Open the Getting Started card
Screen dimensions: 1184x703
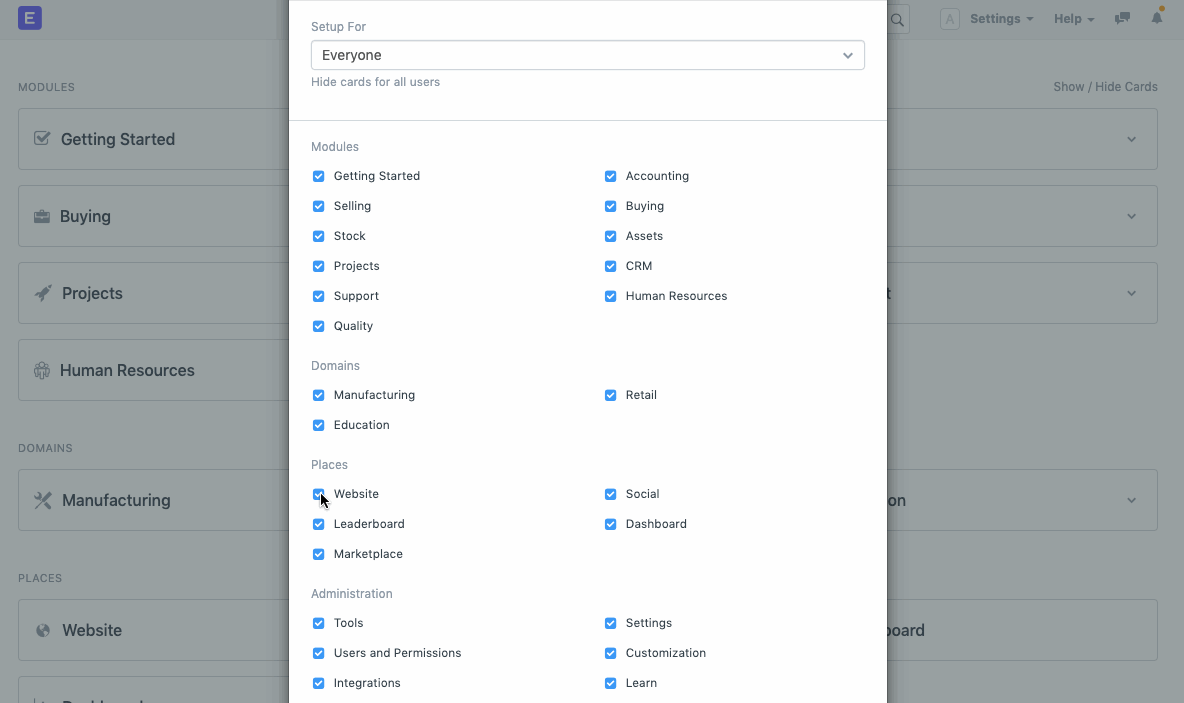pos(118,139)
